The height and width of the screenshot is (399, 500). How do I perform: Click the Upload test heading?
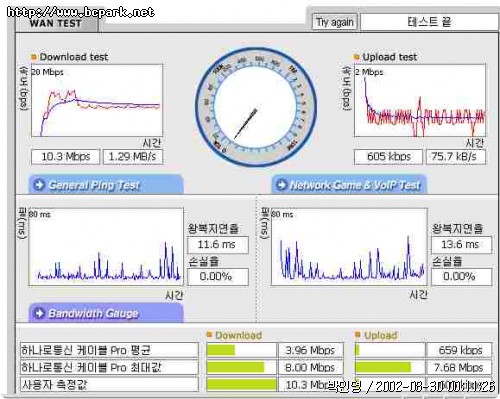tap(390, 57)
